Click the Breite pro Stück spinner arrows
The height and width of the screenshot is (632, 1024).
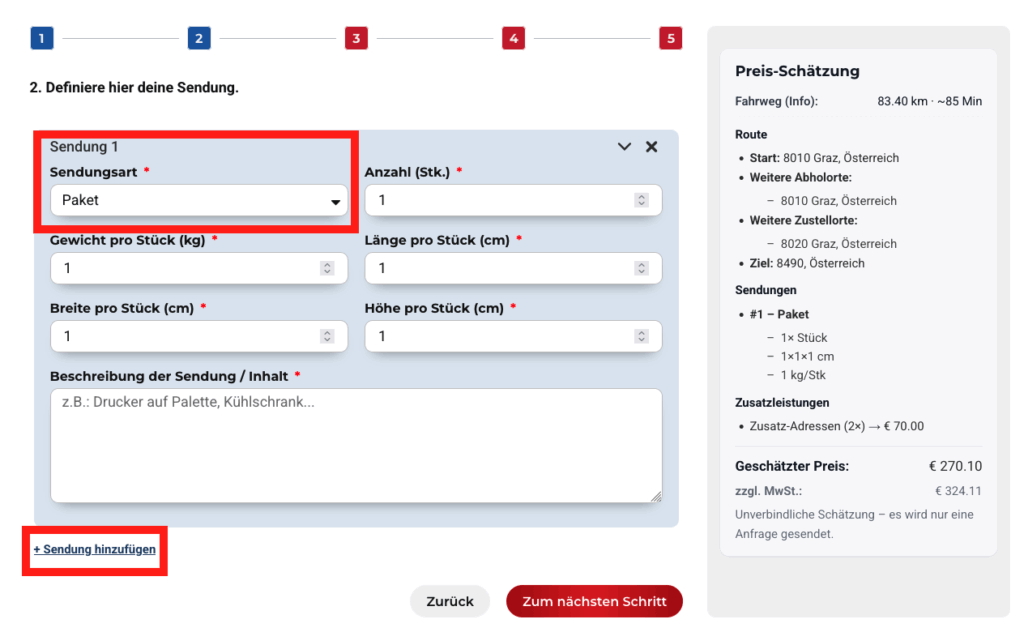327,336
